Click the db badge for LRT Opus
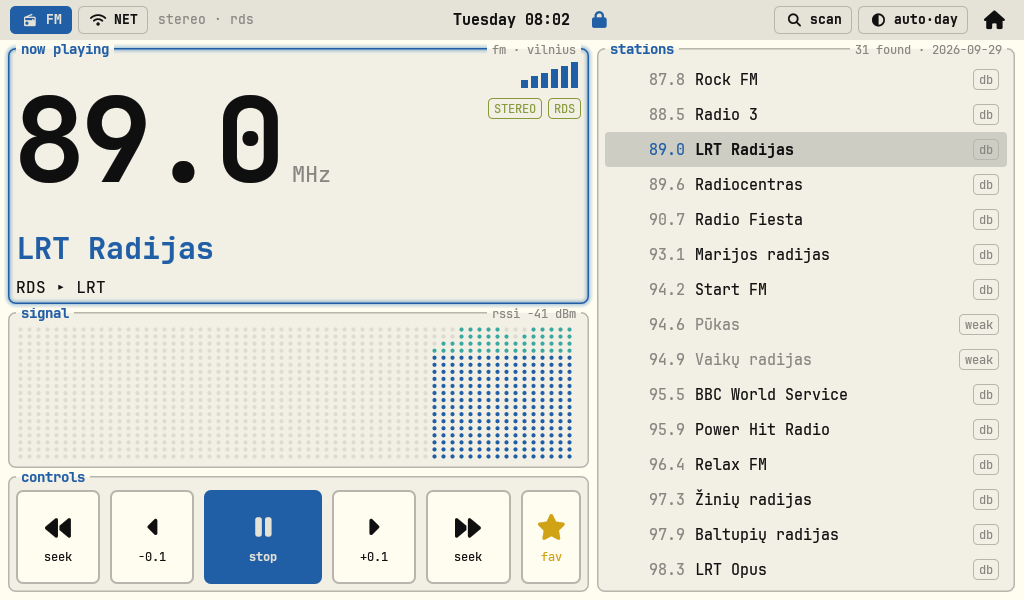 (985, 570)
